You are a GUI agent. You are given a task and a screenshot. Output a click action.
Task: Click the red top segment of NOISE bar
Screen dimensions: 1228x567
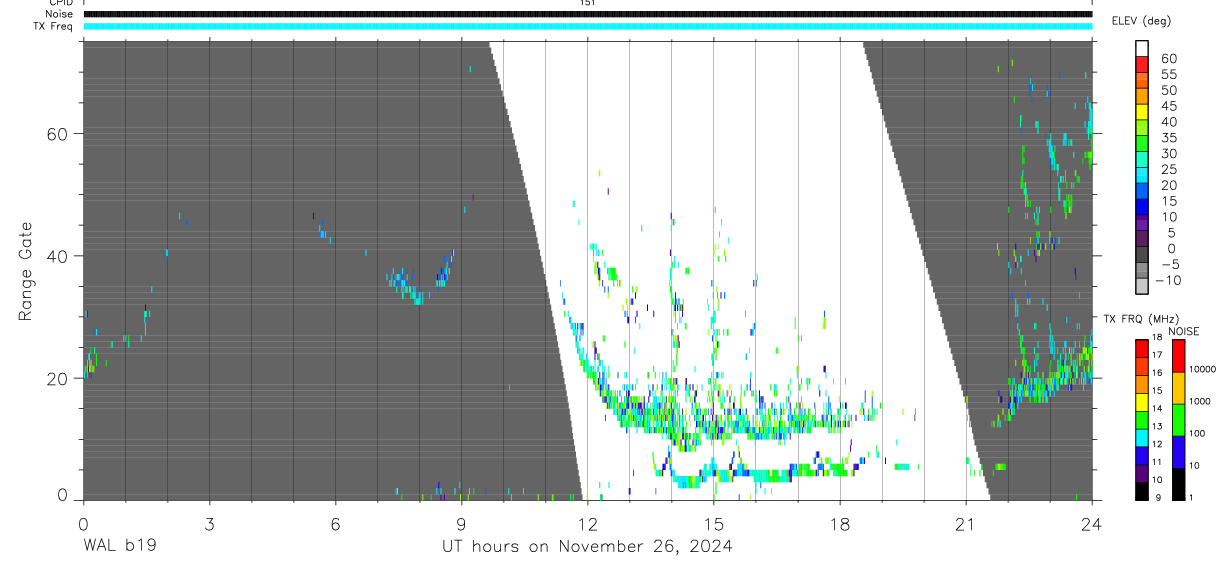(x=1178, y=355)
